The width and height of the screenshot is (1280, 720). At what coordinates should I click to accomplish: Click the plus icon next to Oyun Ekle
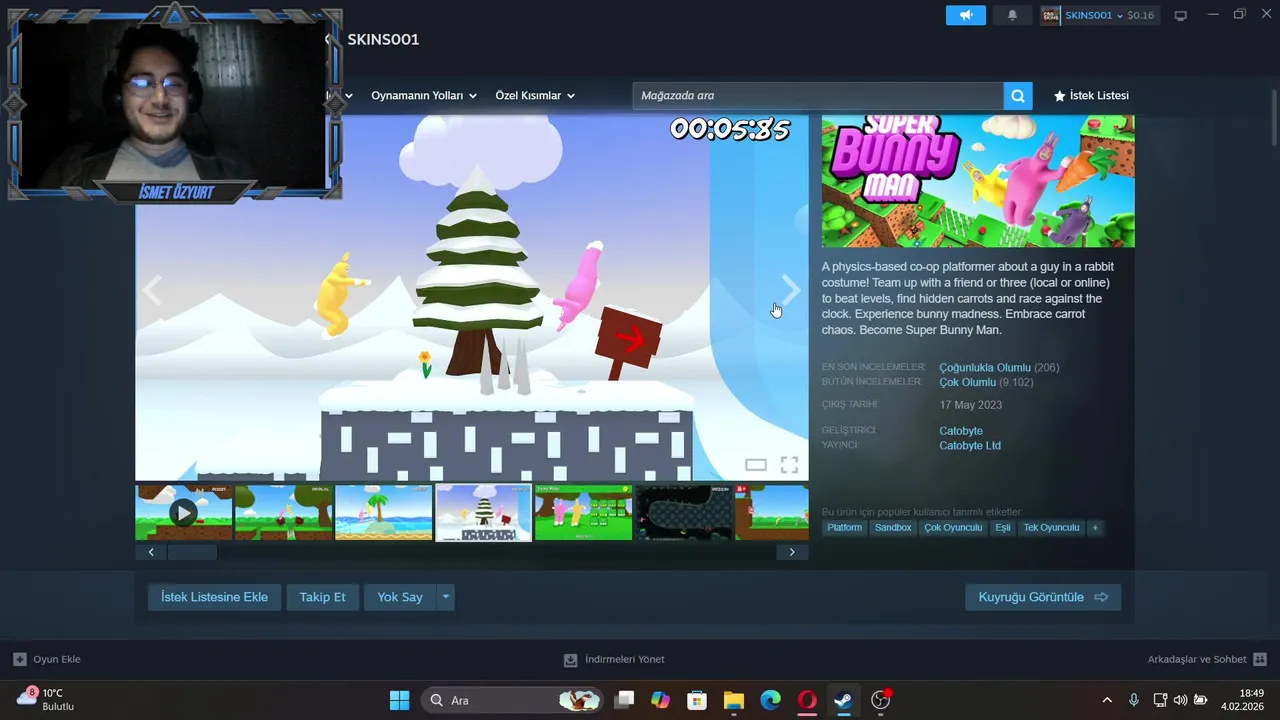(x=19, y=659)
